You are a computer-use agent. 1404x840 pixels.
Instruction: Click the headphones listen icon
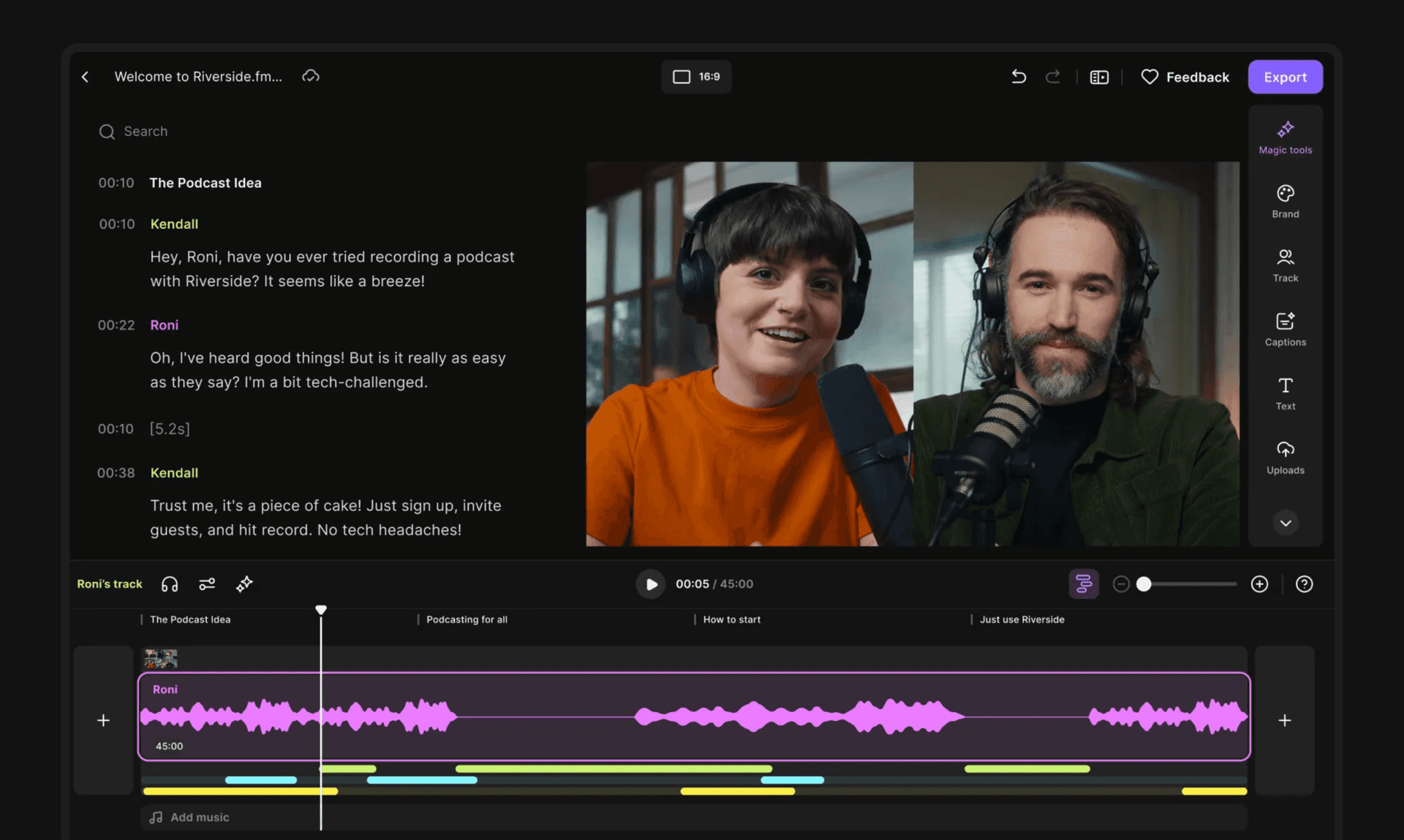pos(170,584)
